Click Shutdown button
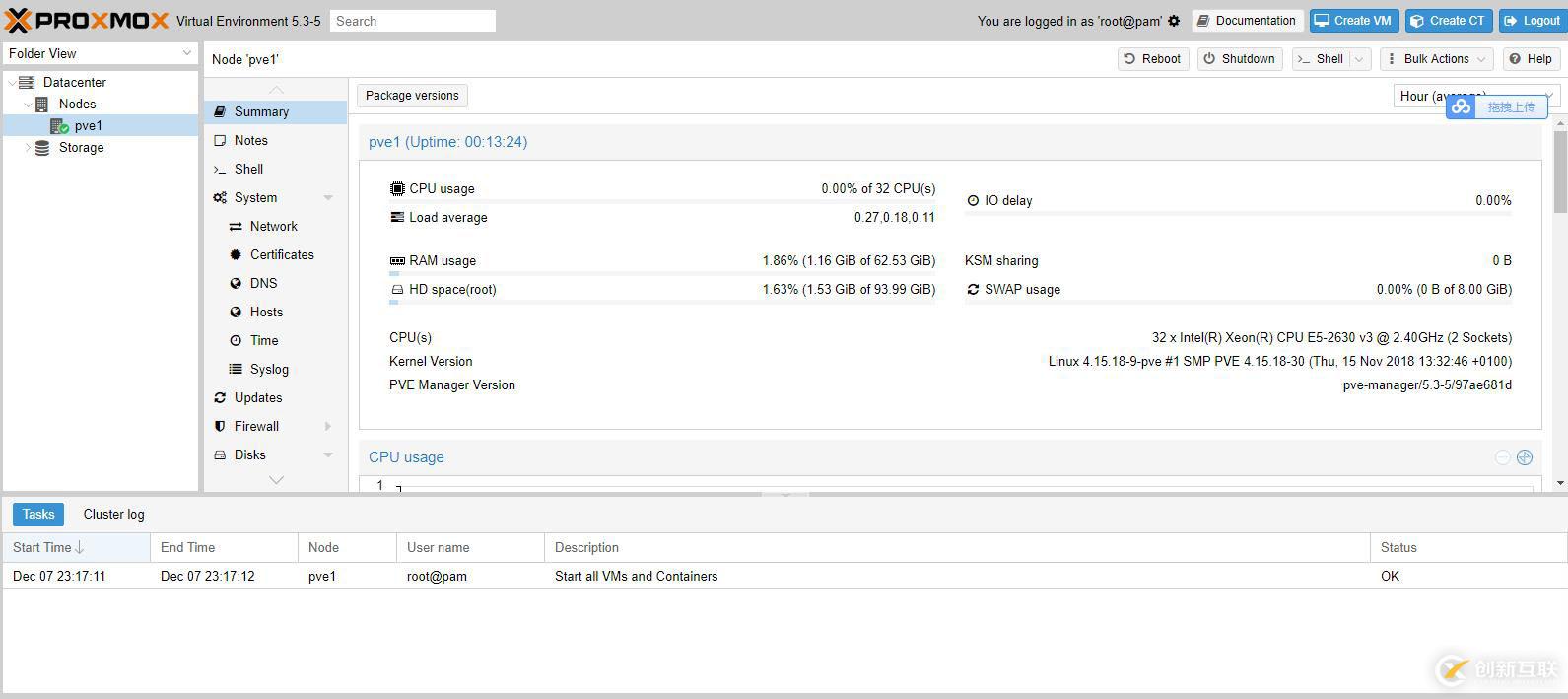 click(x=1240, y=59)
